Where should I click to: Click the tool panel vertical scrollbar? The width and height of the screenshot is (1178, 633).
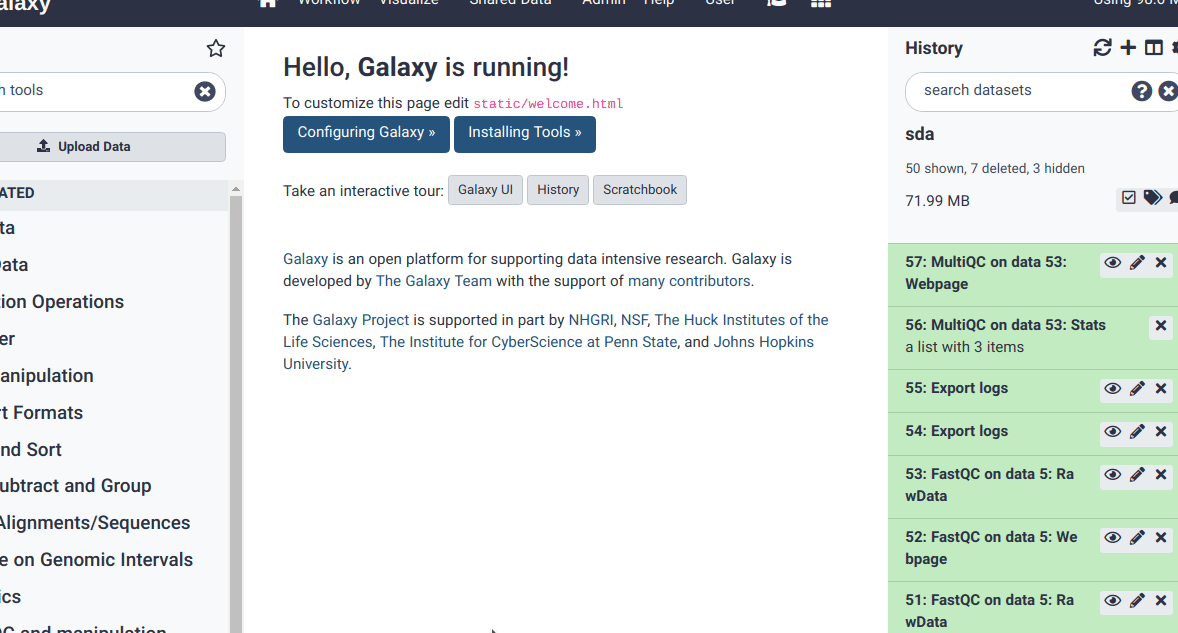point(236,413)
